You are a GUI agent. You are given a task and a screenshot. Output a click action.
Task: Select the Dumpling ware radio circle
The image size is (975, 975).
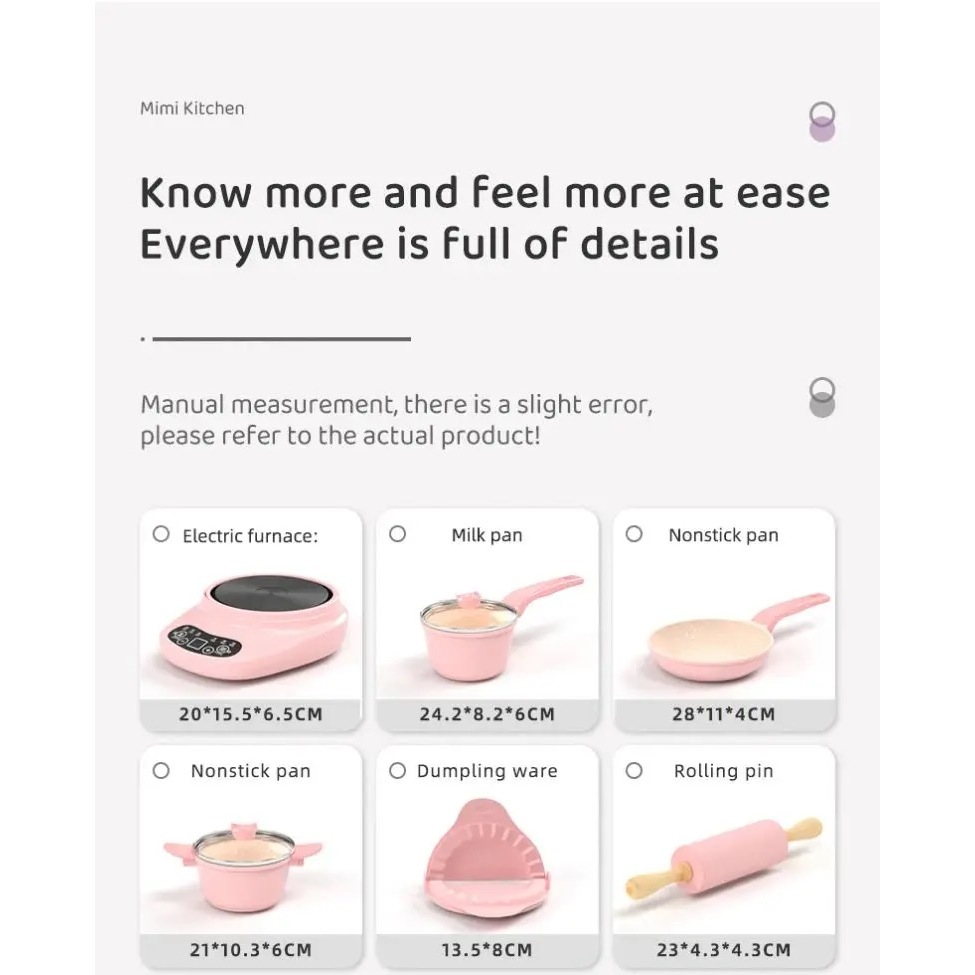(397, 770)
